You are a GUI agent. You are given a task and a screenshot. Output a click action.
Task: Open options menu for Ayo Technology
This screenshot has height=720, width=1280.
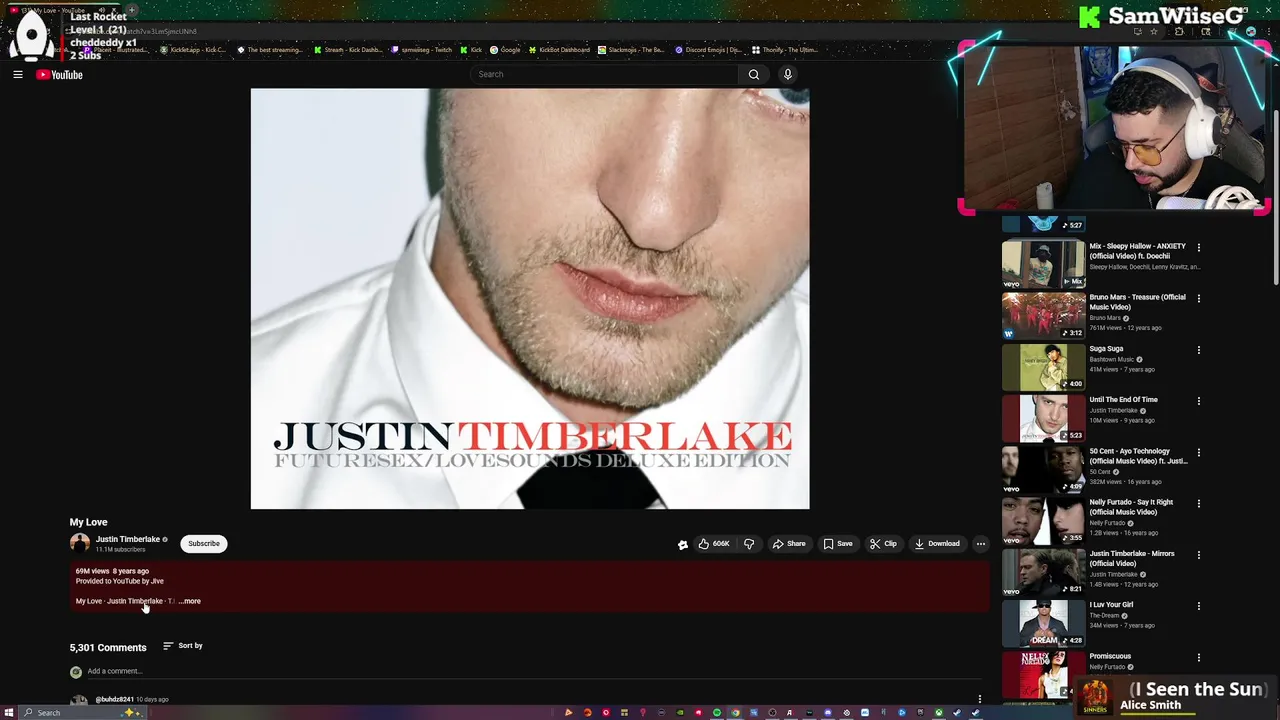coord(1199,452)
